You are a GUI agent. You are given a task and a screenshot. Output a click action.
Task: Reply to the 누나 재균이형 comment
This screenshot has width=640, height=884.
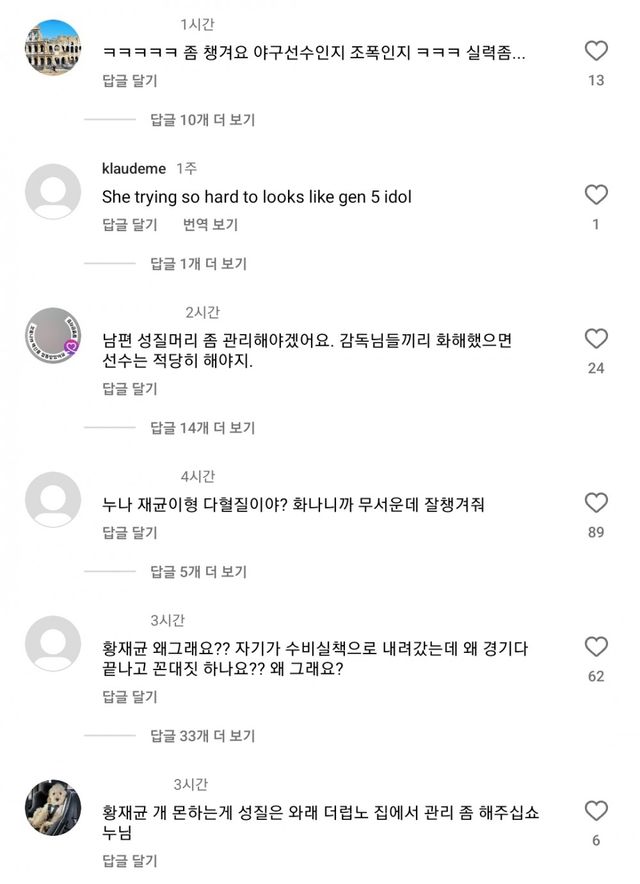(x=130, y=533)
